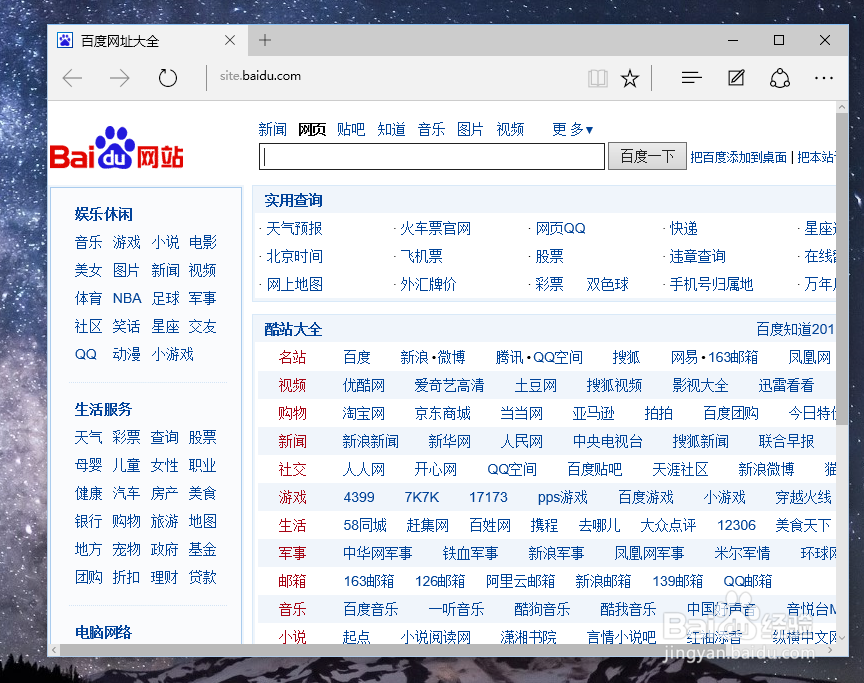Screen dimensions: 864x683
Task: Click the scroll-up arrow of the vertical scrollbar
Action: pyautogui.click(x=842, y=107)
